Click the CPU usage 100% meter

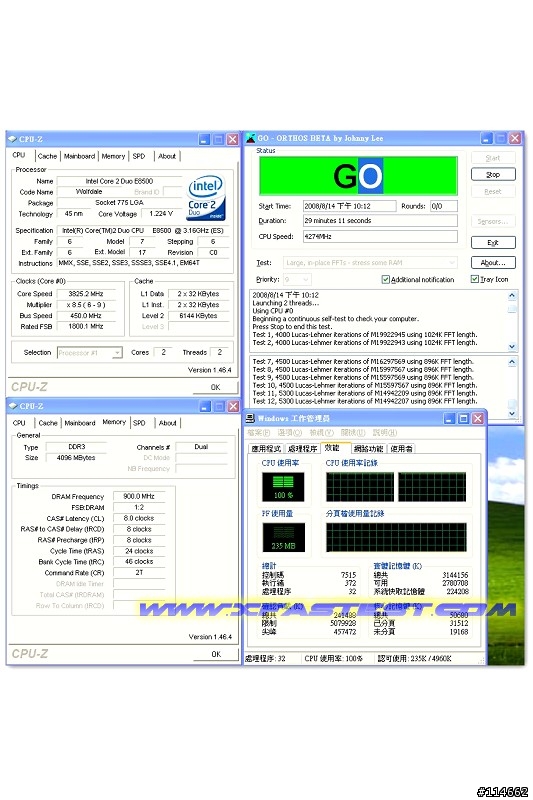point(283,487)
